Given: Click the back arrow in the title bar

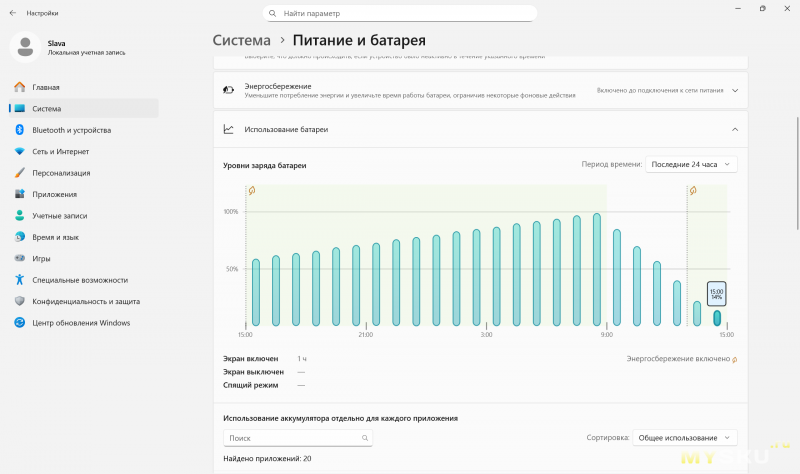Looking at the screenshot, I should (x=12, y=13).
